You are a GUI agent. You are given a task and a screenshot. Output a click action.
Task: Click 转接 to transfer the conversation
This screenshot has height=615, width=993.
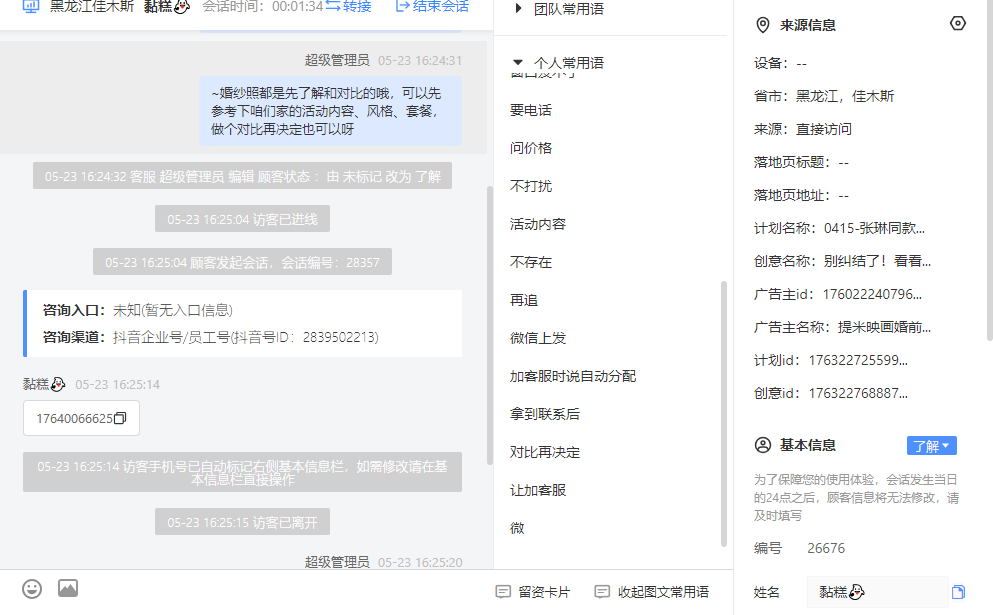pyautogui.click(x=349, y=7)
